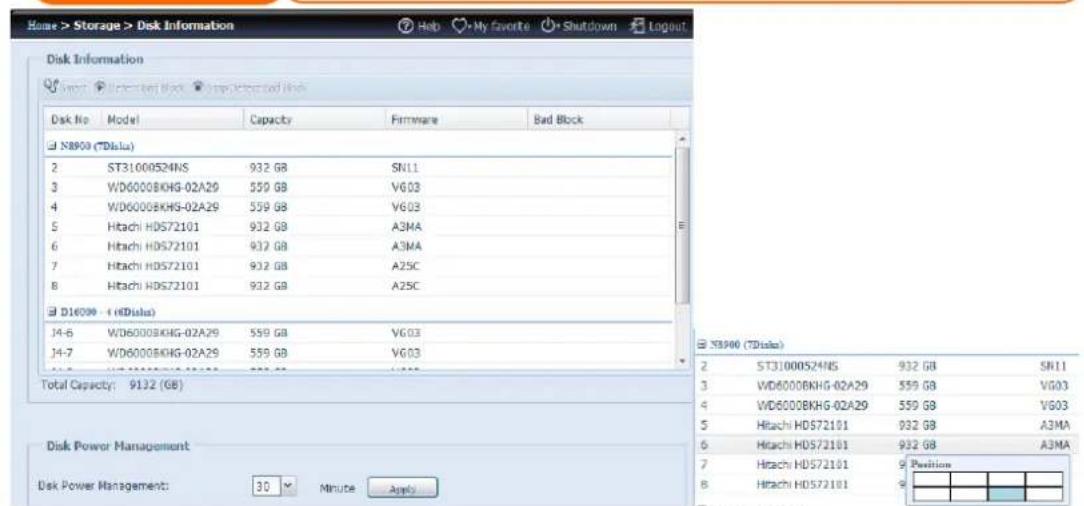Viewport: 1084px width, 506px height.
Task: Click the Smart toolbar button
Action: [65, 88]
